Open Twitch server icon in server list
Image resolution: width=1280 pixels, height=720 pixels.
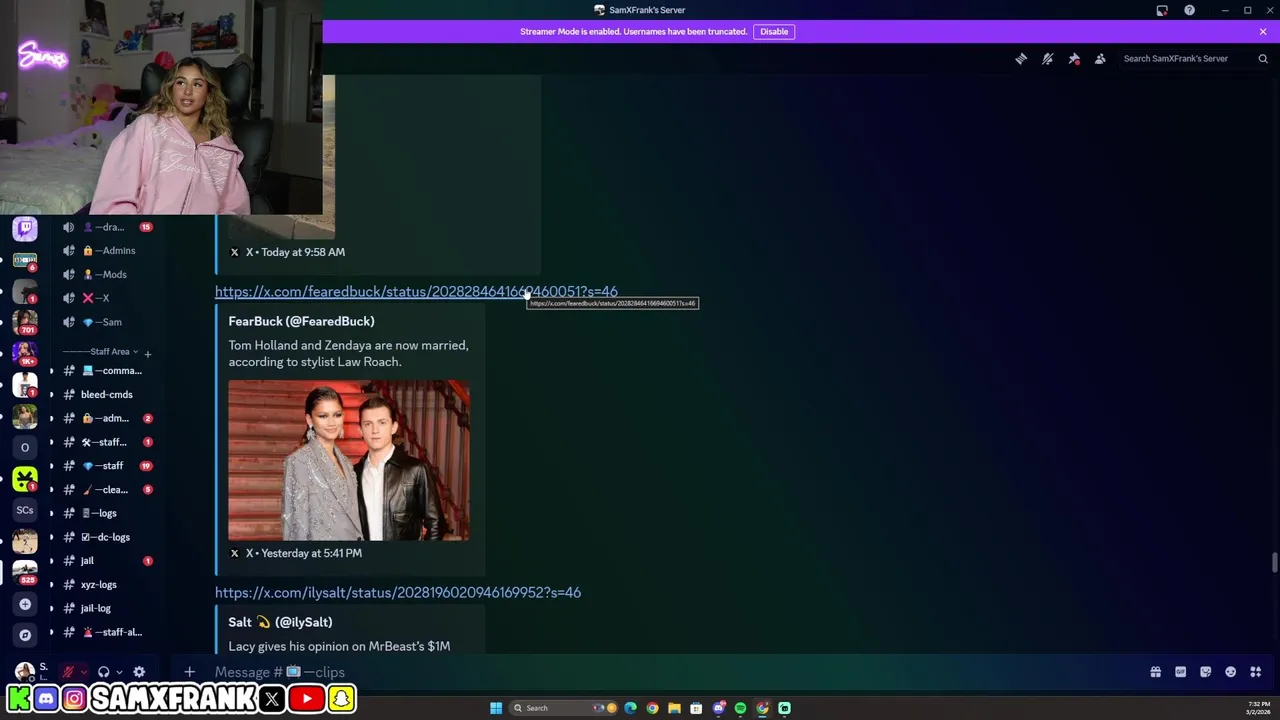click(25, 229)
